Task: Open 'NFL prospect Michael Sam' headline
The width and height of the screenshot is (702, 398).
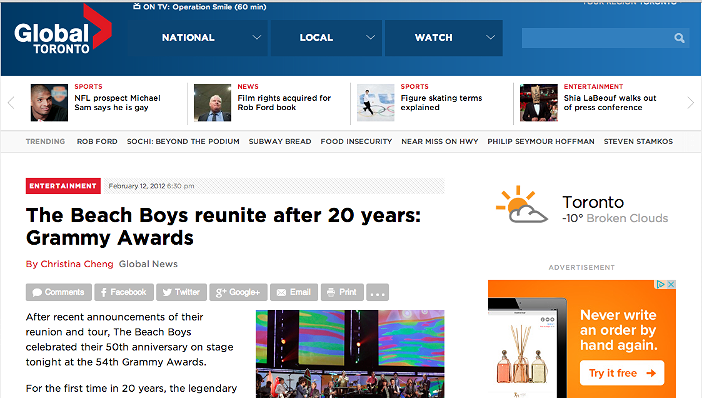Action: [x=117, y=103]
